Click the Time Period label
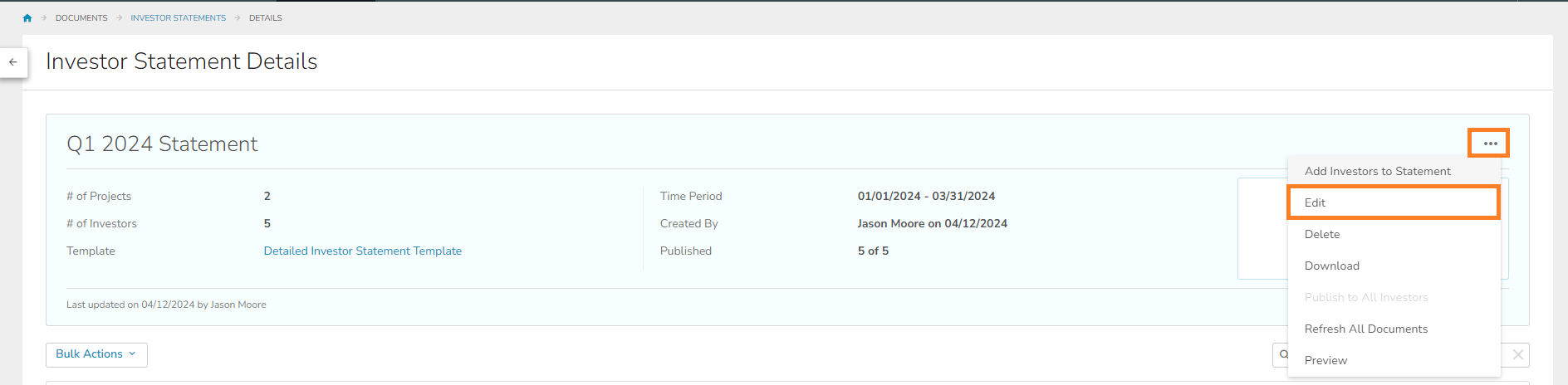1568x385 pixels. click(691, 196)
